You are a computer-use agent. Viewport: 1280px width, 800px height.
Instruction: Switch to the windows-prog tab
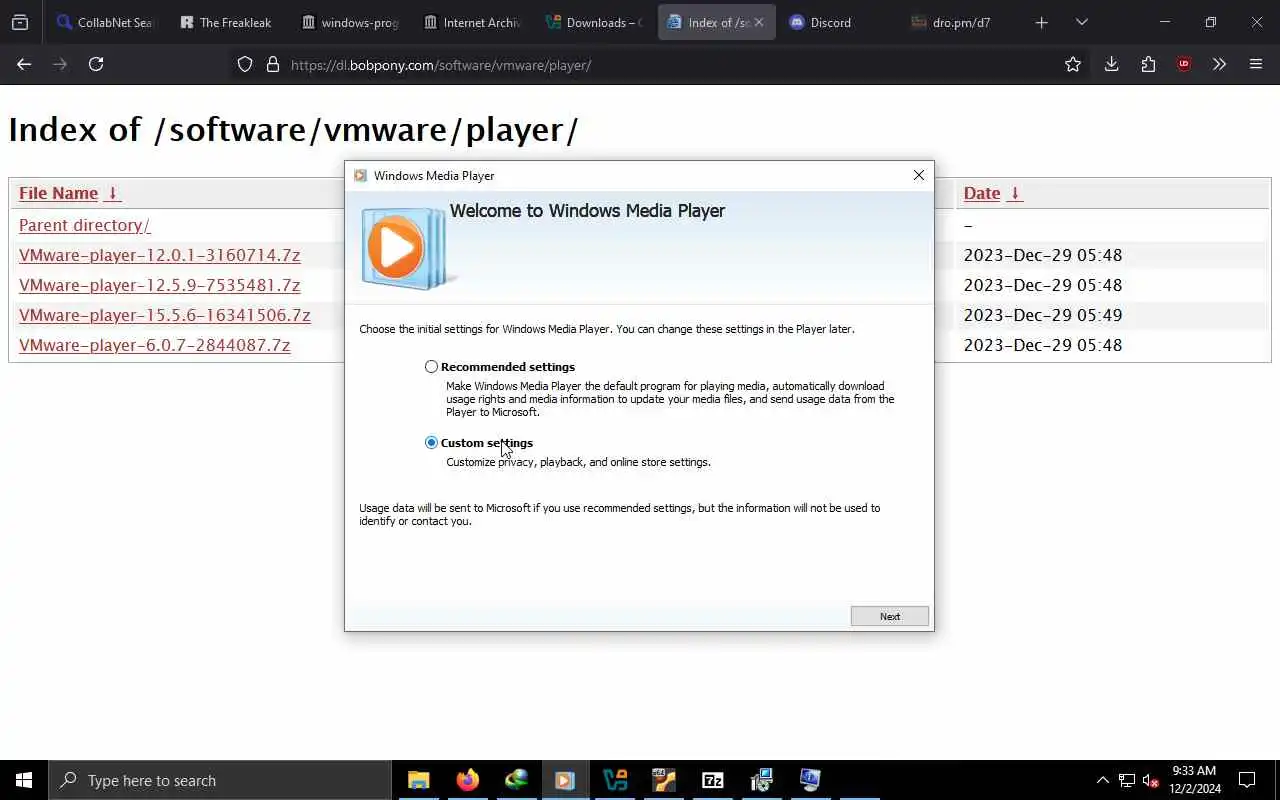[349, 22]
